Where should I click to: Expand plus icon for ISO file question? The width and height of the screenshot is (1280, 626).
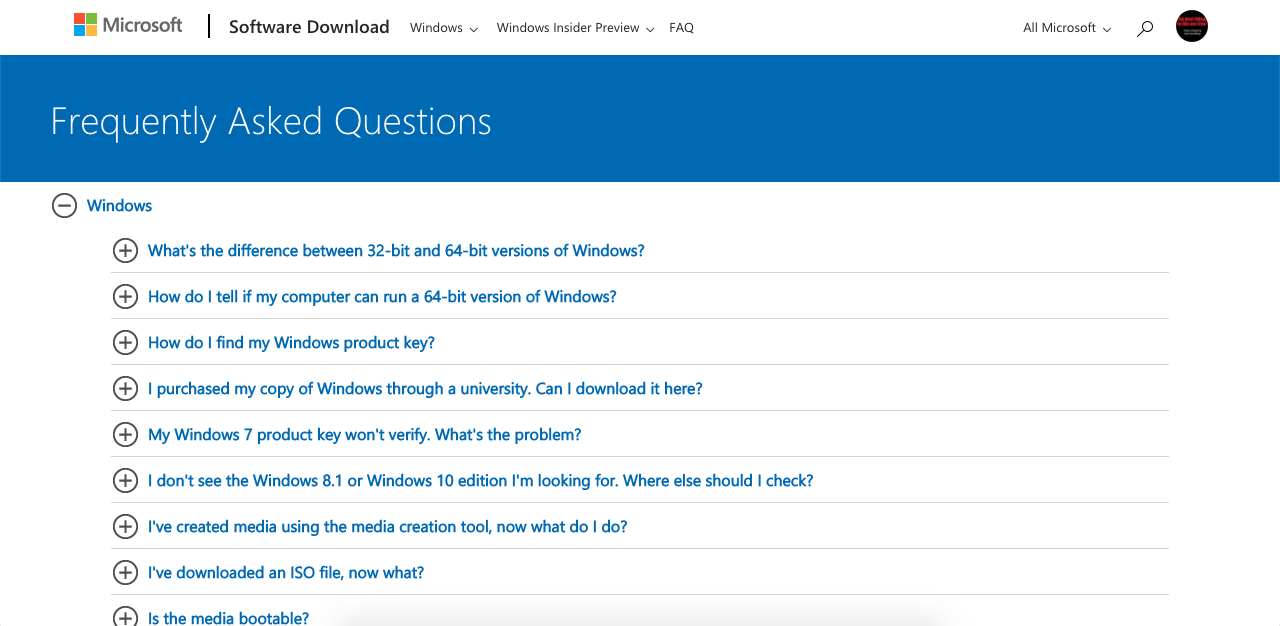click(125, 573)
